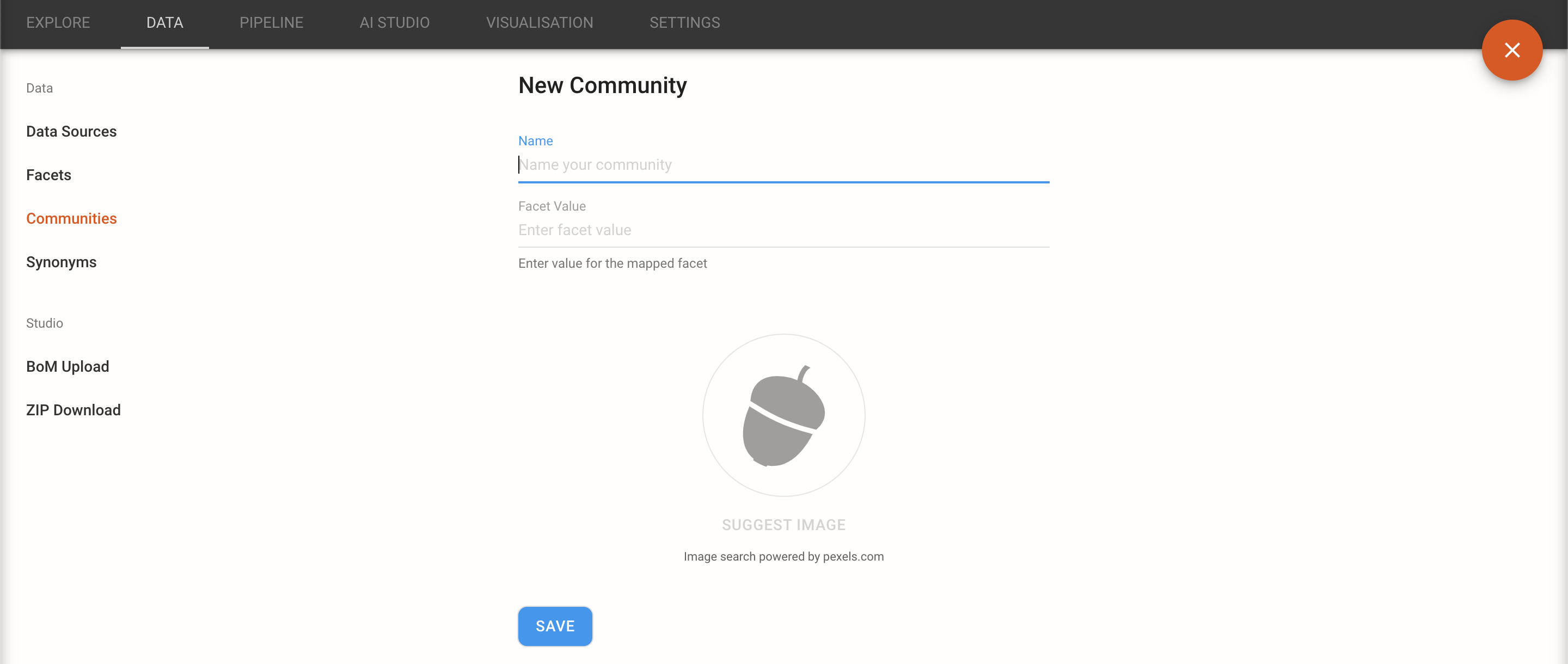This screenshot has height=664, width=1568.
Task: Click the 'Enter value for the mapped facet' hint
Action: [x=612, y=263]
